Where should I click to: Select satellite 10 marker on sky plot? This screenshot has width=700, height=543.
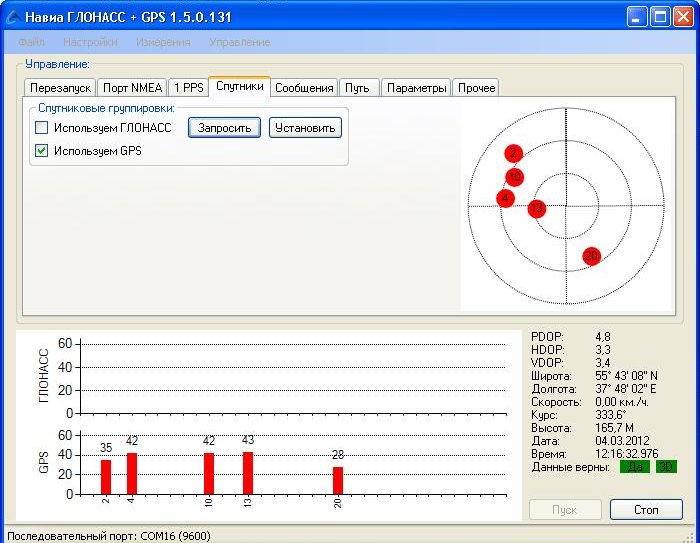515,177
